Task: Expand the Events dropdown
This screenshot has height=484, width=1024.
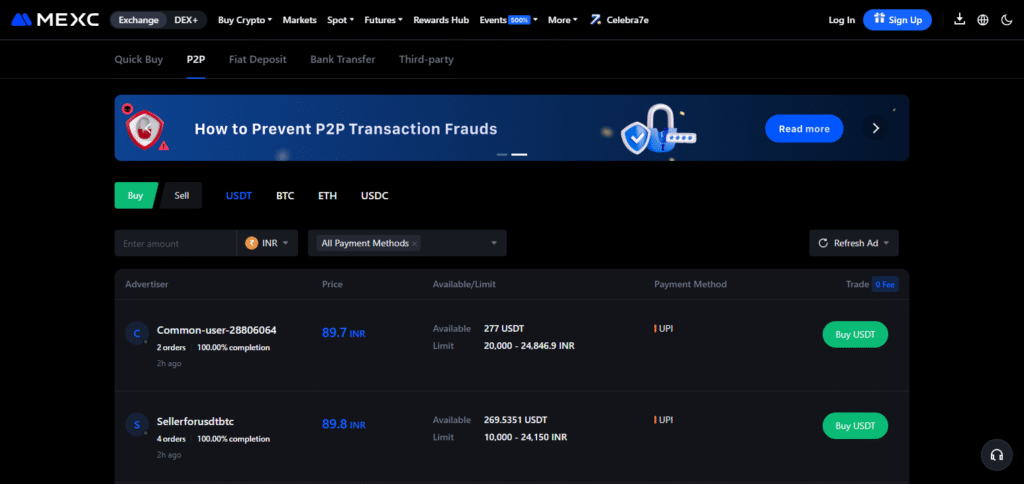Action: pos(508,20)
